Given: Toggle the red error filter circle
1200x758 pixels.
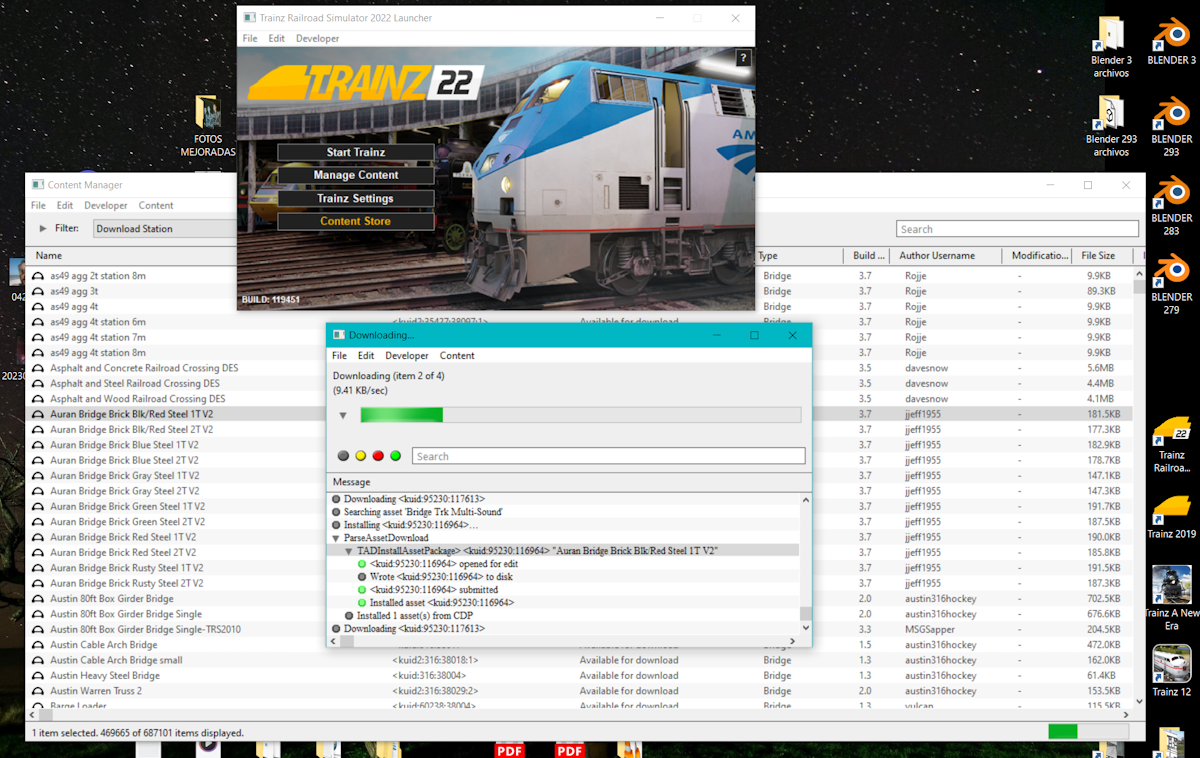Looking at the screenshot, I should coord(378,456).
